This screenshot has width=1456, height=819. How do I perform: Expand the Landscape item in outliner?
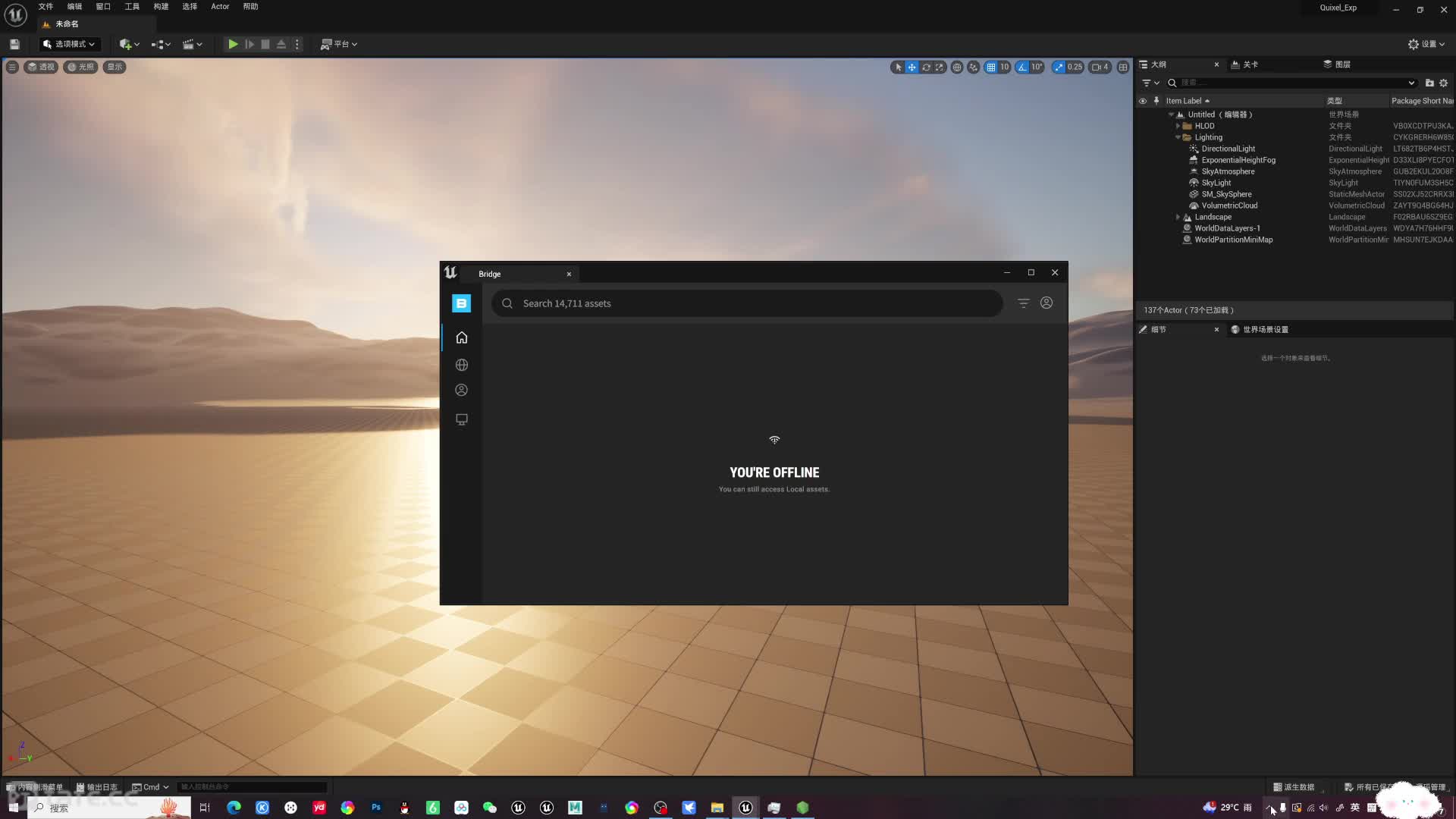pos(1178,217)
